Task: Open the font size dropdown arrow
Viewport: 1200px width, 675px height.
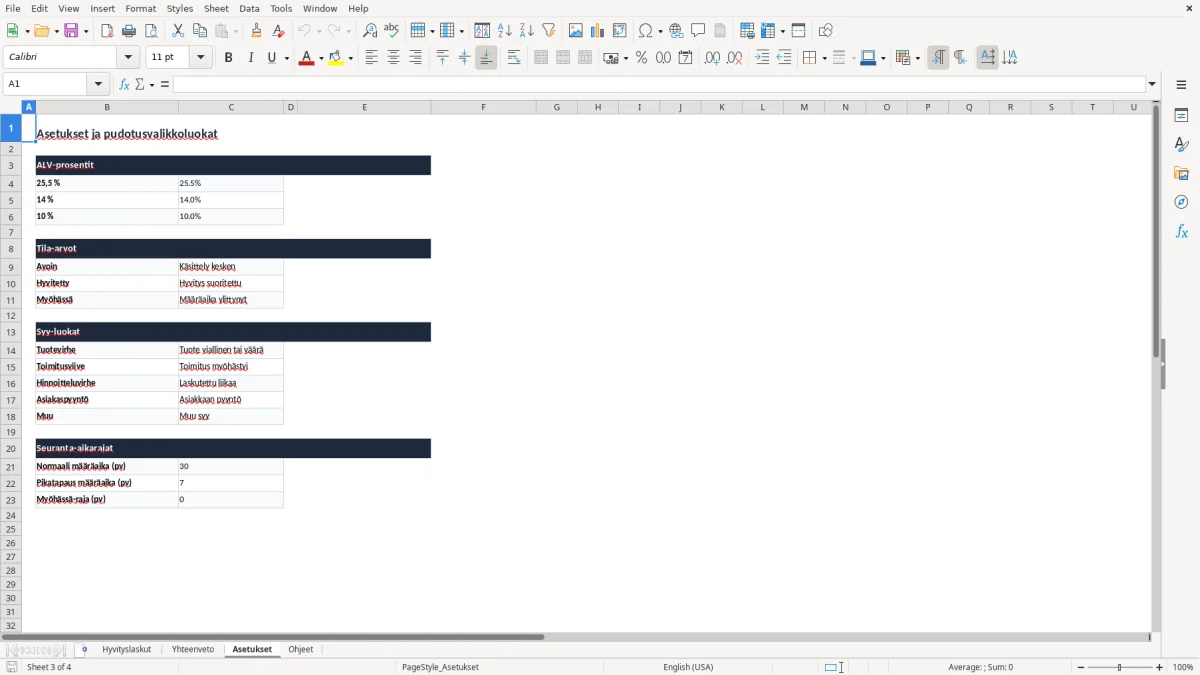Action: pyautogui.click(x=201, y=58)
